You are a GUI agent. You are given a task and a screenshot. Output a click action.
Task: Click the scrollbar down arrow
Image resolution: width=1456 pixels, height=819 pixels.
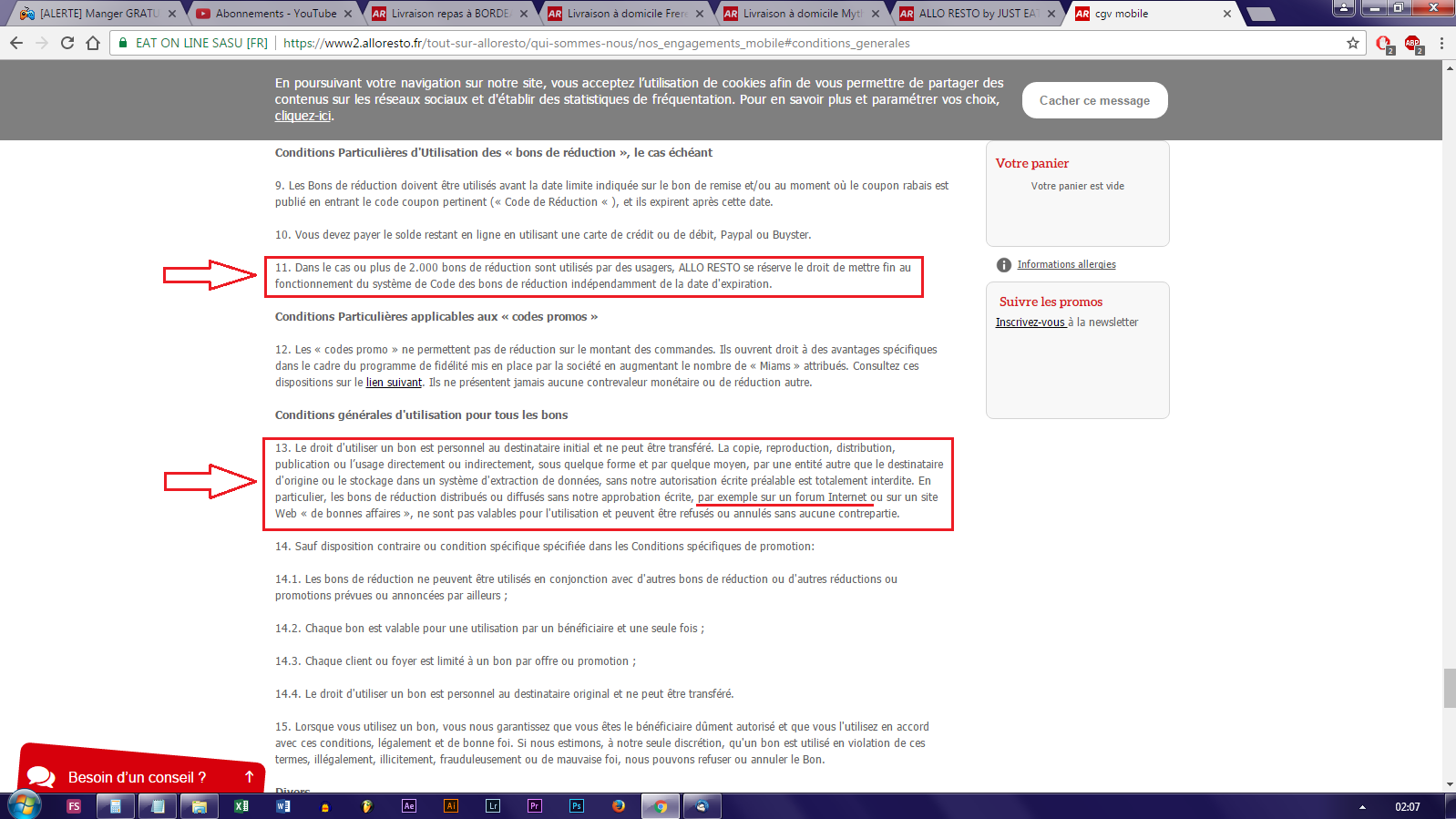(1449, 784)
